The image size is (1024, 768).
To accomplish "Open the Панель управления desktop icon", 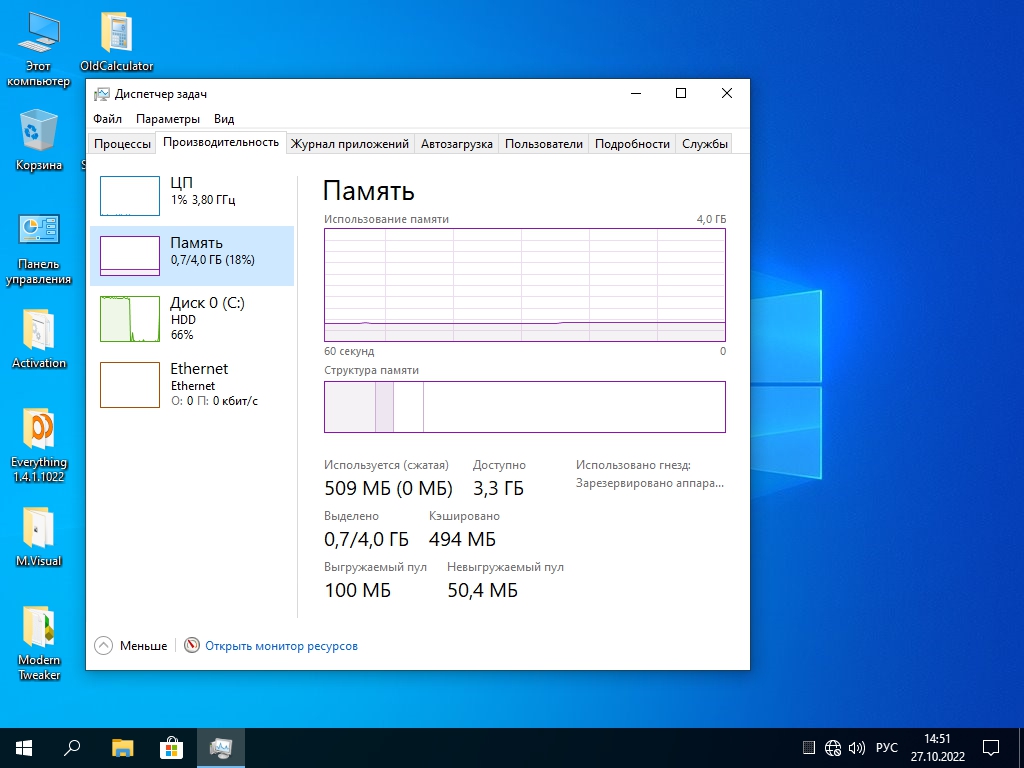I will click(x=39, y=249).
